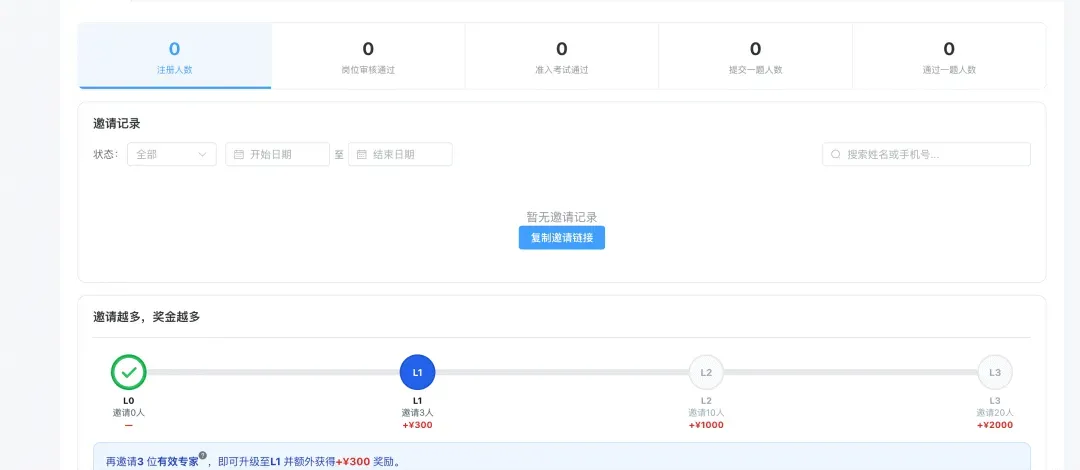Click the 复制邀请链接 button
Viewport: 1080px width, 470px height.
[x=561, y=238]
